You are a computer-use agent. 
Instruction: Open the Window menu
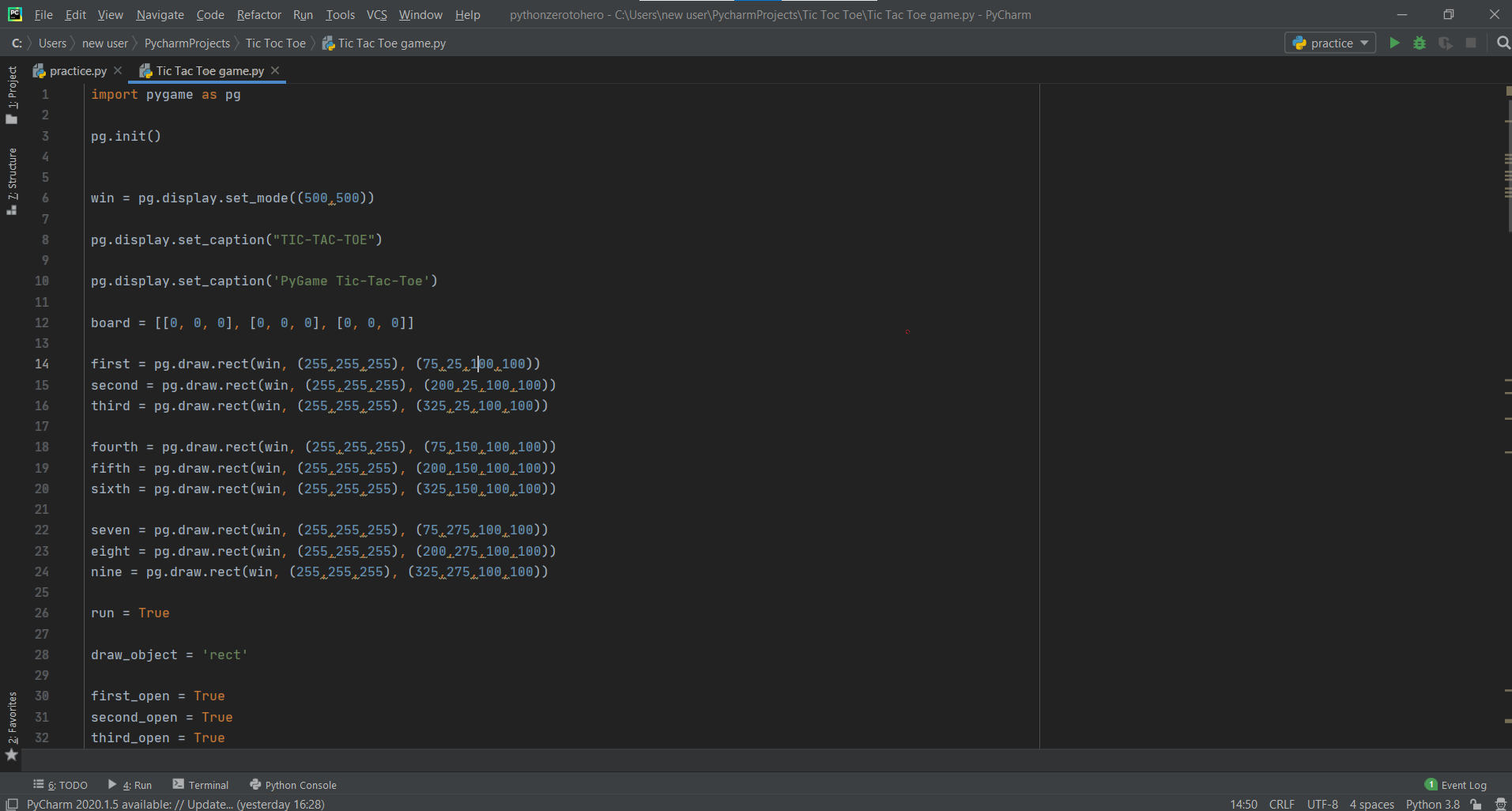(420, 14)
